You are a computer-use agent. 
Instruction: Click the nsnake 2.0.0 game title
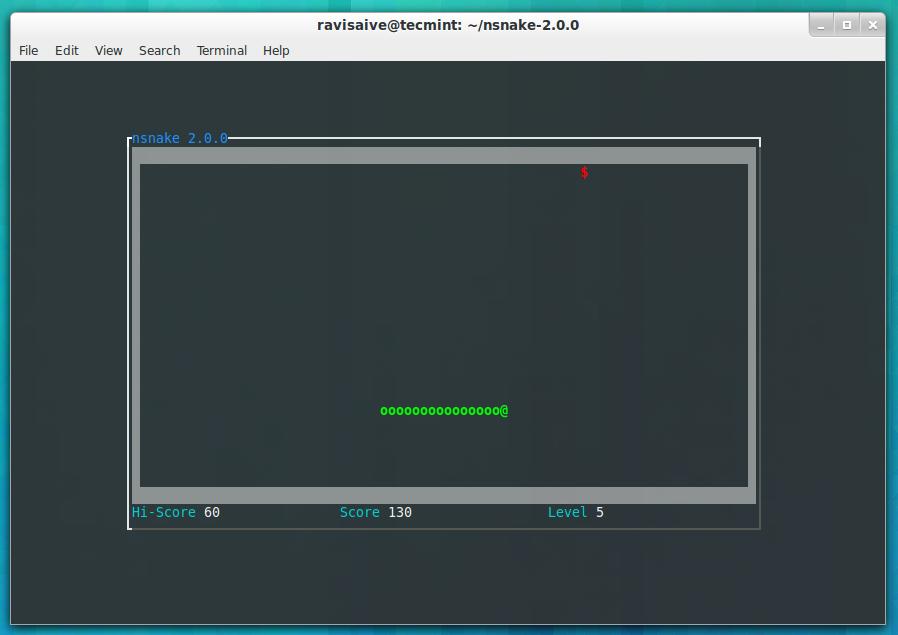coord(180,138)
